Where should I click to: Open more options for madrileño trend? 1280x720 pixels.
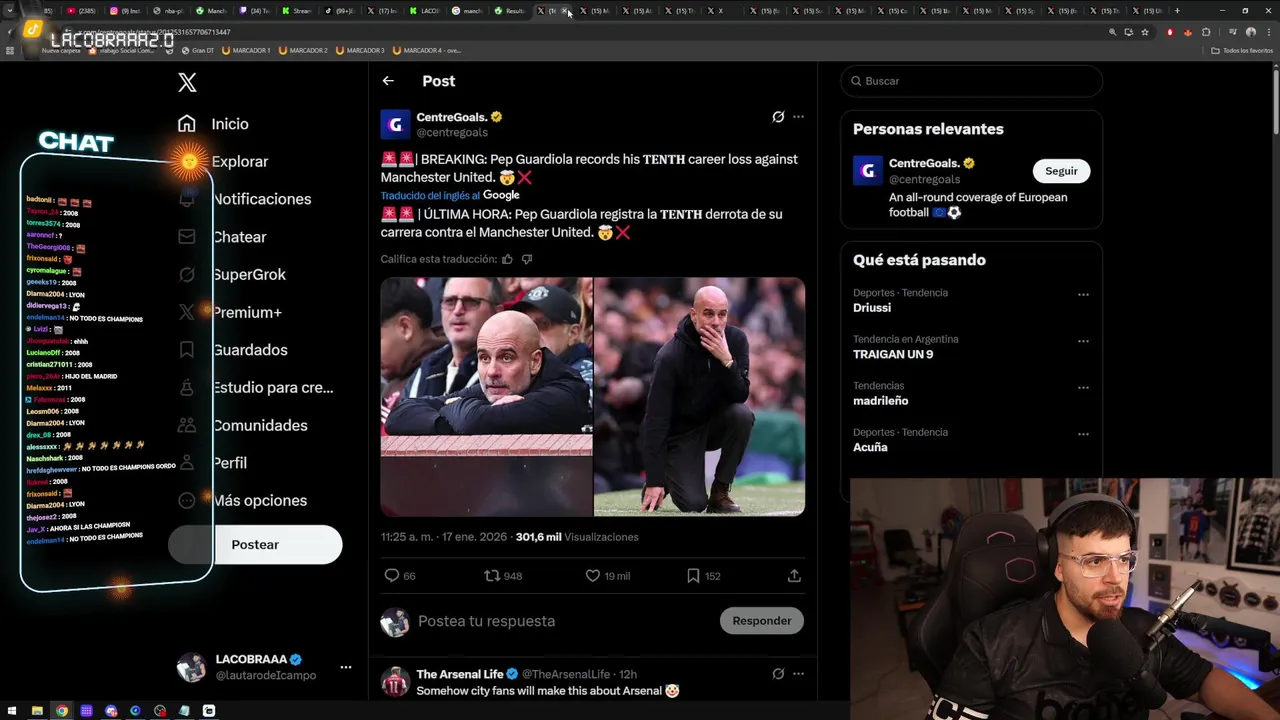pyautogui.click(x=1083, y=388)
